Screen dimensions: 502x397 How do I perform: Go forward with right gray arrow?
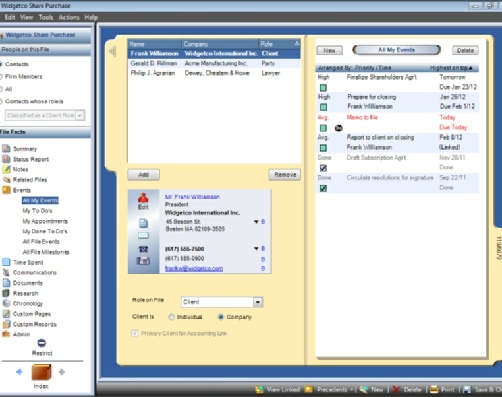pos(62,372)
